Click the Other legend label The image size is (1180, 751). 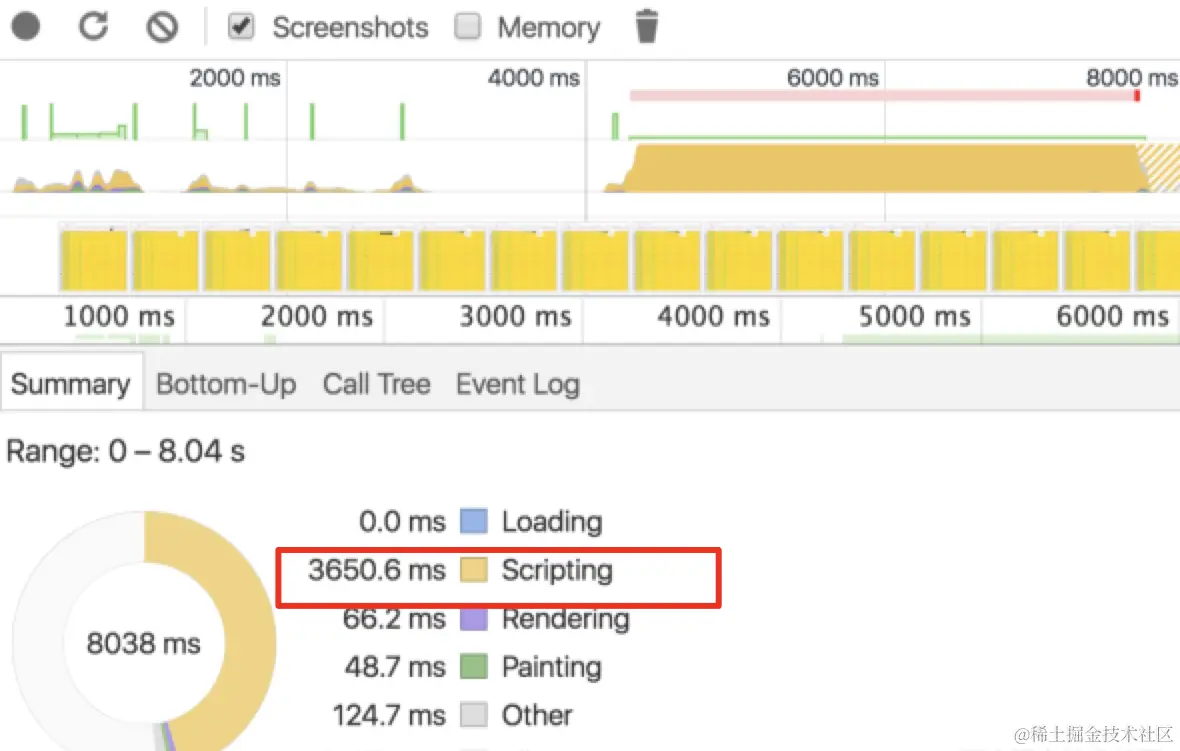537,715
